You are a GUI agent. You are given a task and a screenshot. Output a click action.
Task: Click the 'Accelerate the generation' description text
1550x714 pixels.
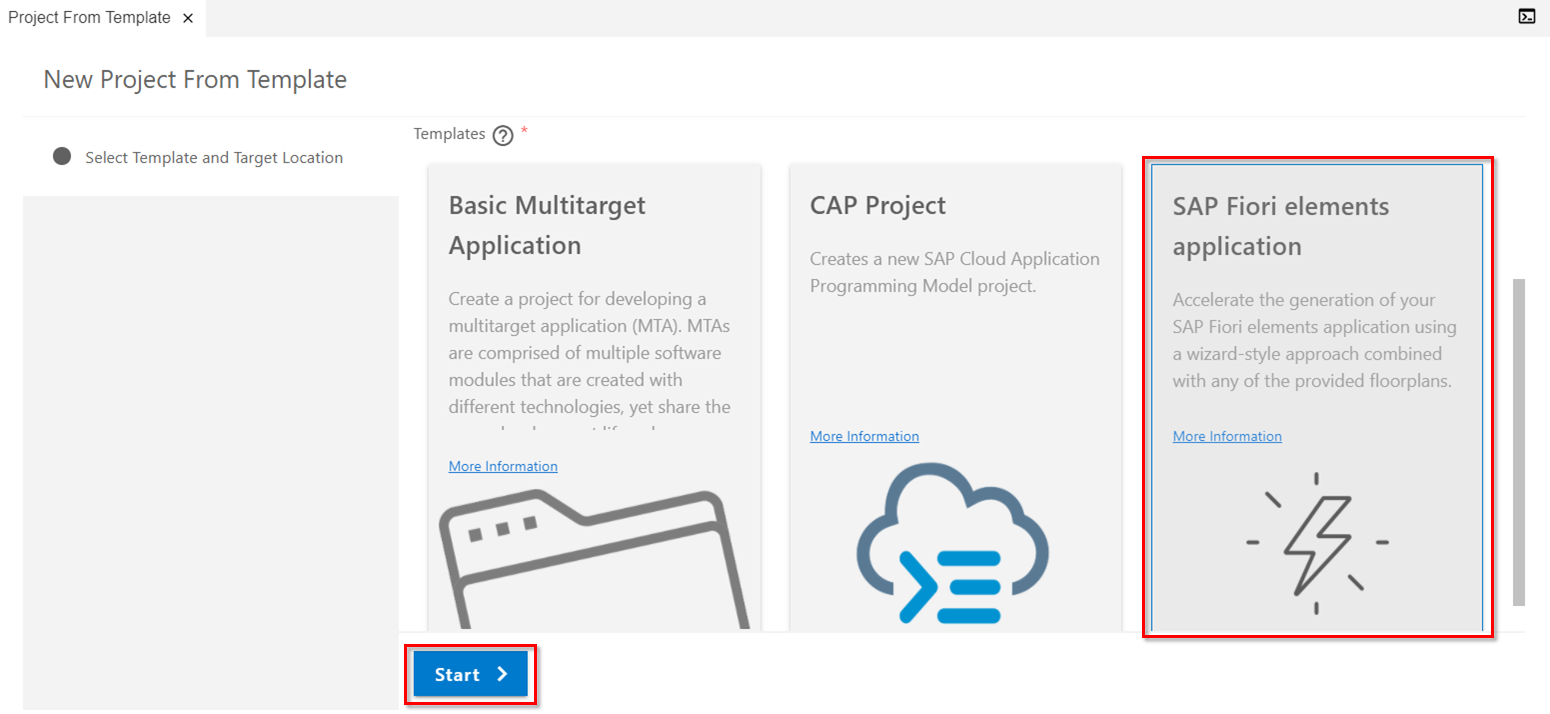click(1315, 341)
